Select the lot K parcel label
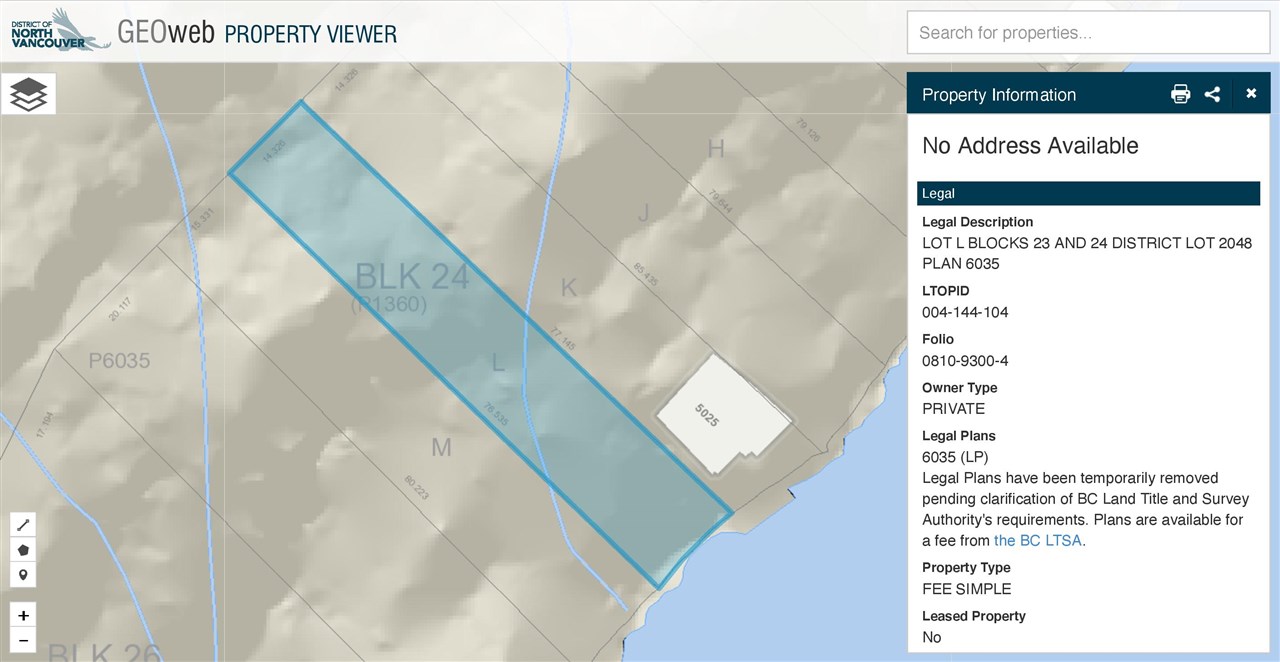The image size is (1280, 662). coord(569,288)
